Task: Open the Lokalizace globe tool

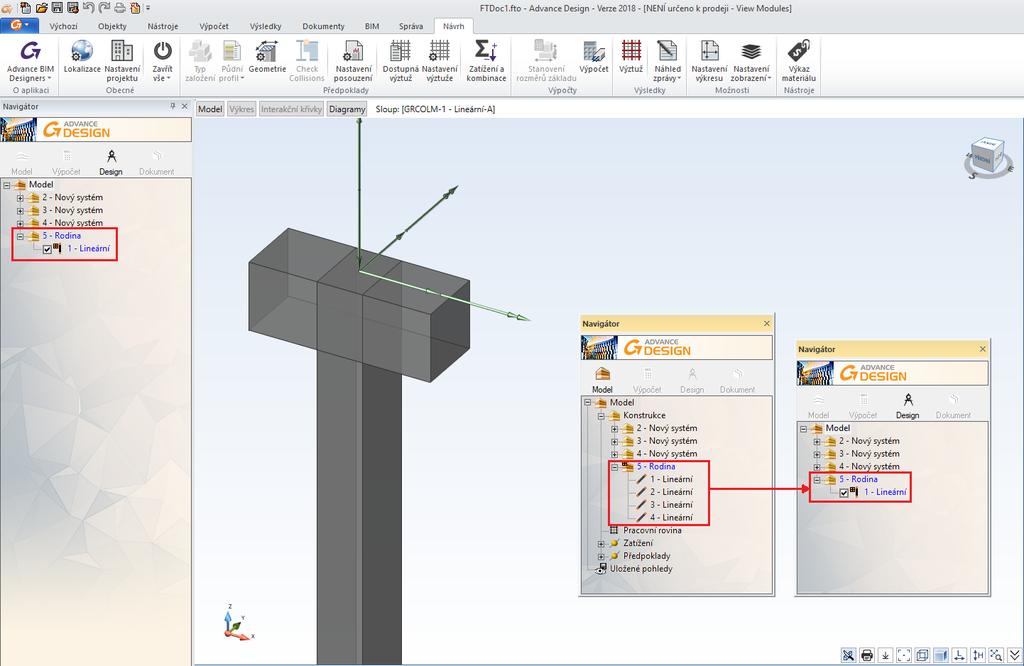Action: [x=82, y=57]
